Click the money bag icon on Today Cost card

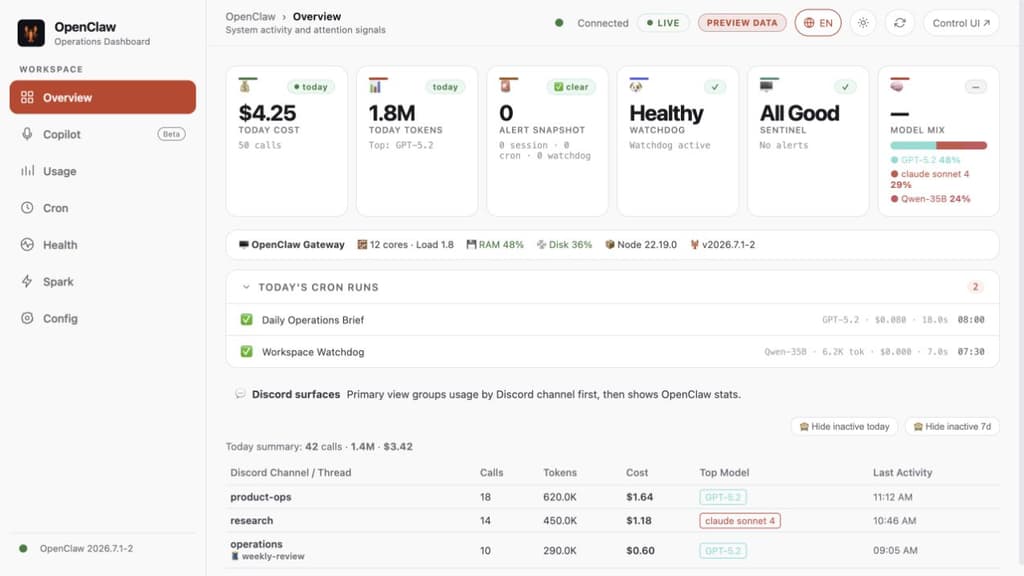pos(245,86)
